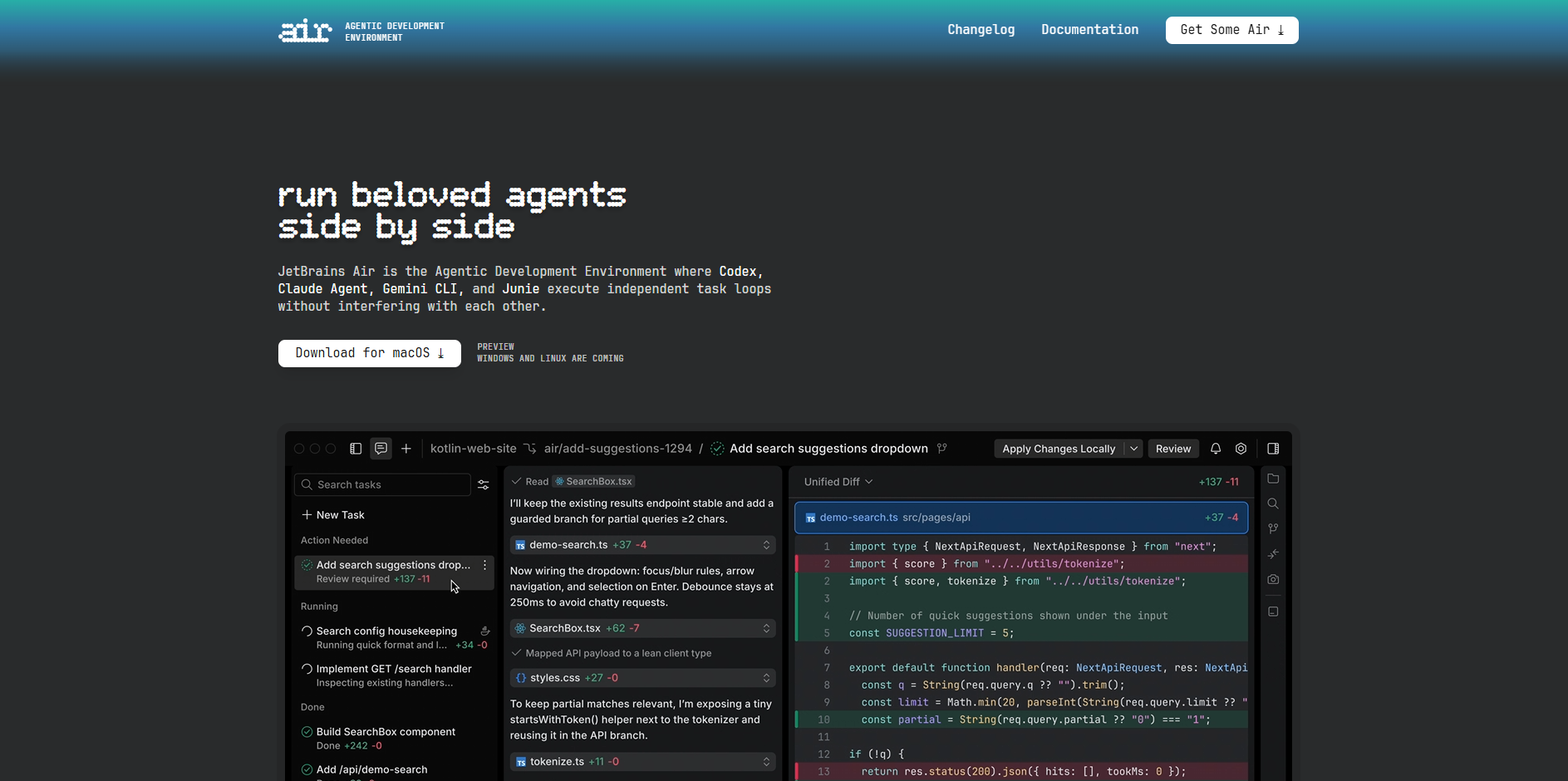Click the Download for macOS button
Viewport: 1568px width, 781px height.
click(369, 353)
